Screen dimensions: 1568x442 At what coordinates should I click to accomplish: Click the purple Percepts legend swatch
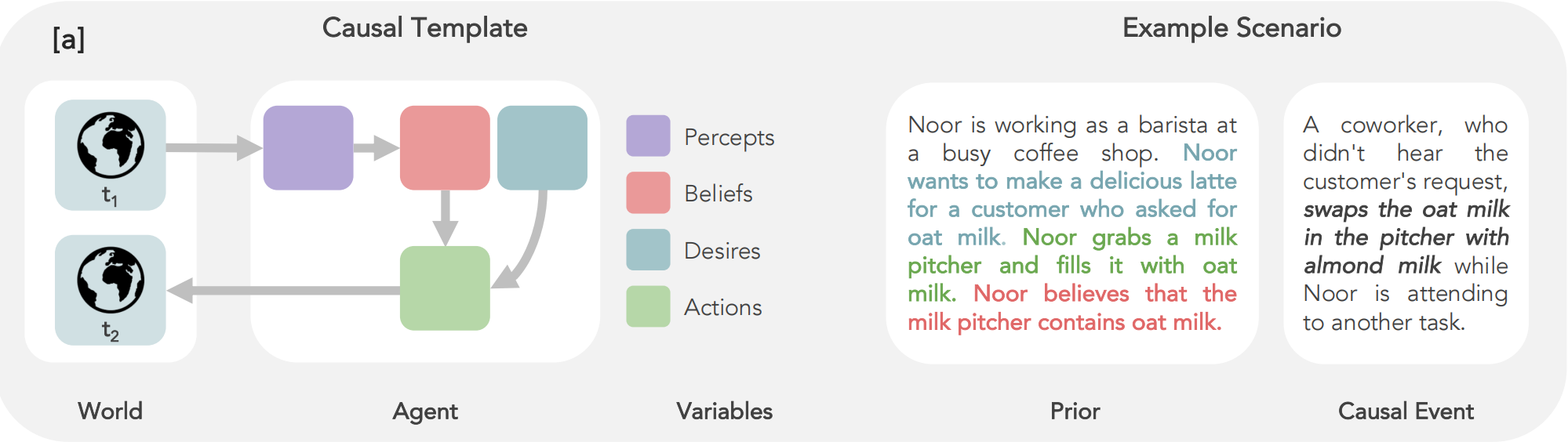[x=648, y=136]
